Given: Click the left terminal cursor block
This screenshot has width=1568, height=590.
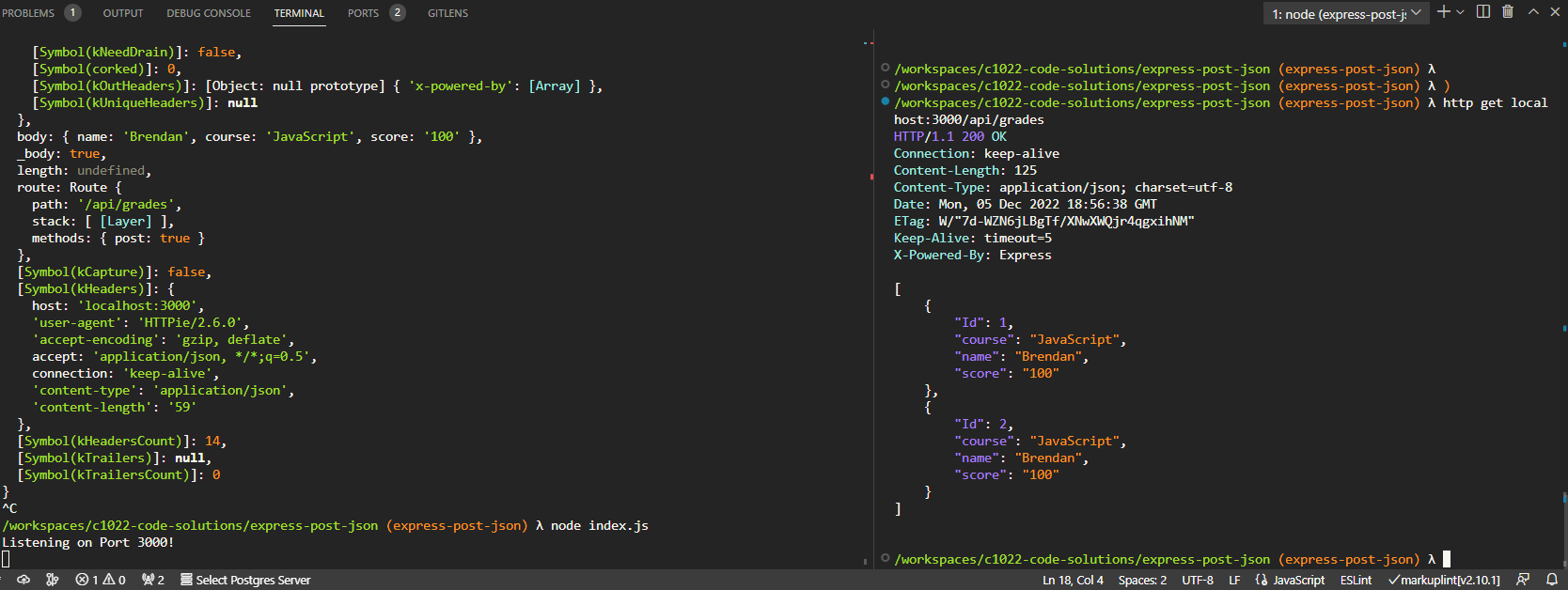Looking at the screenshot, I should pos(6,559).
